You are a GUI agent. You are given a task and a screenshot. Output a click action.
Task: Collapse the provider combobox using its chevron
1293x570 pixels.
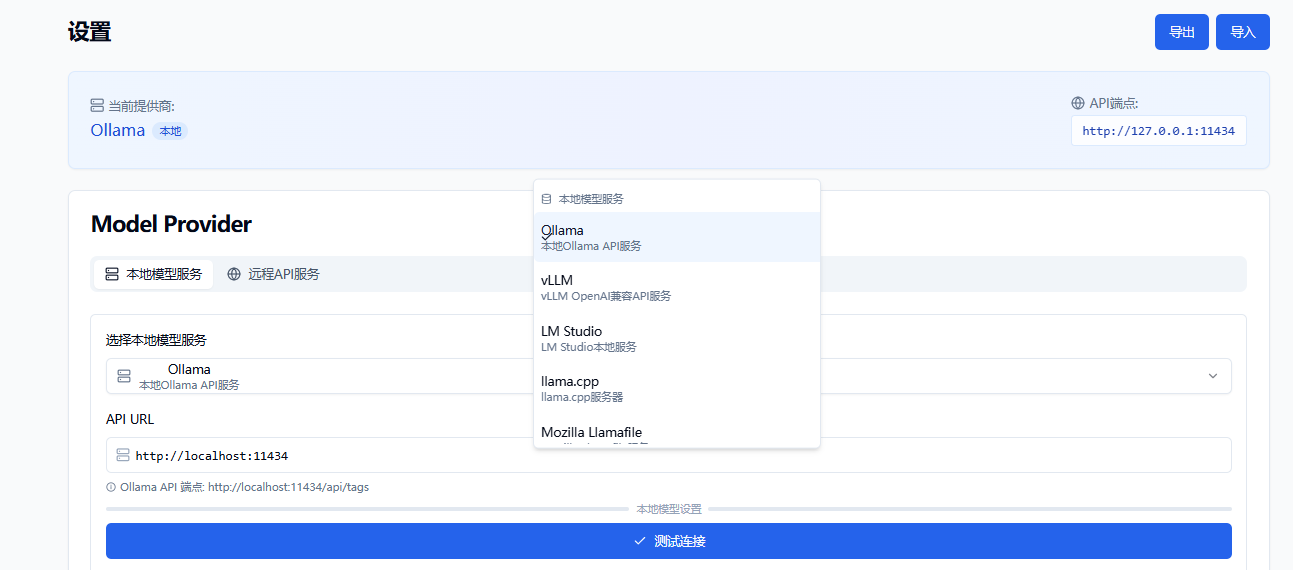(x=1212, y=376)
